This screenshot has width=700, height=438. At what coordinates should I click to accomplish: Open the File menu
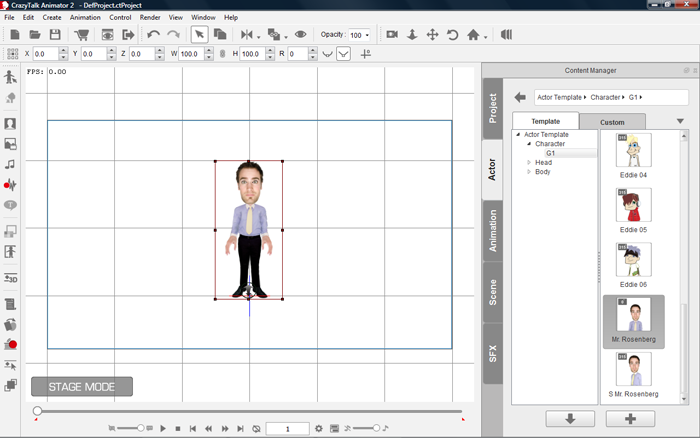pos(9,17)
